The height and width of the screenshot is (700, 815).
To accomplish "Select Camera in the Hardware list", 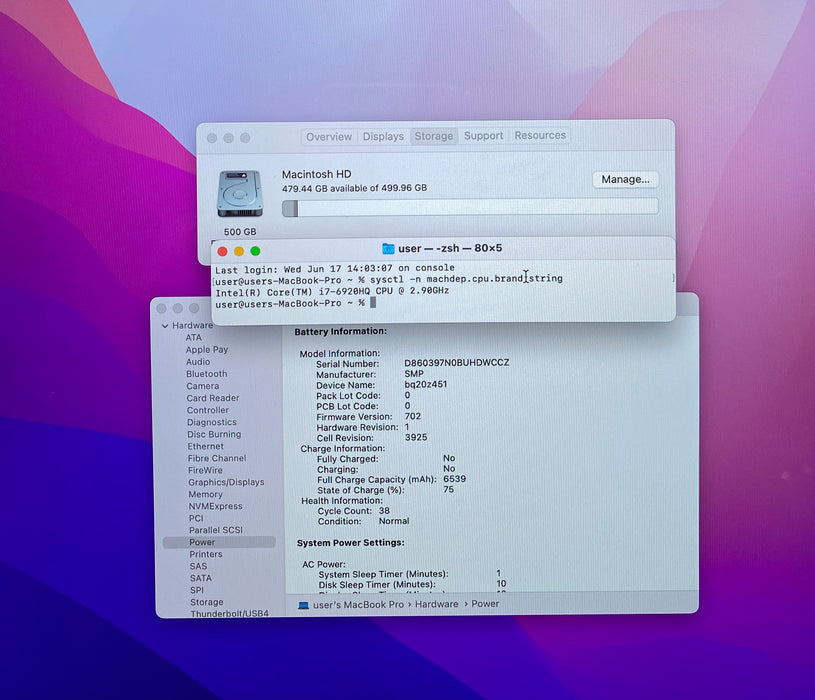I will tap(203, 386).
